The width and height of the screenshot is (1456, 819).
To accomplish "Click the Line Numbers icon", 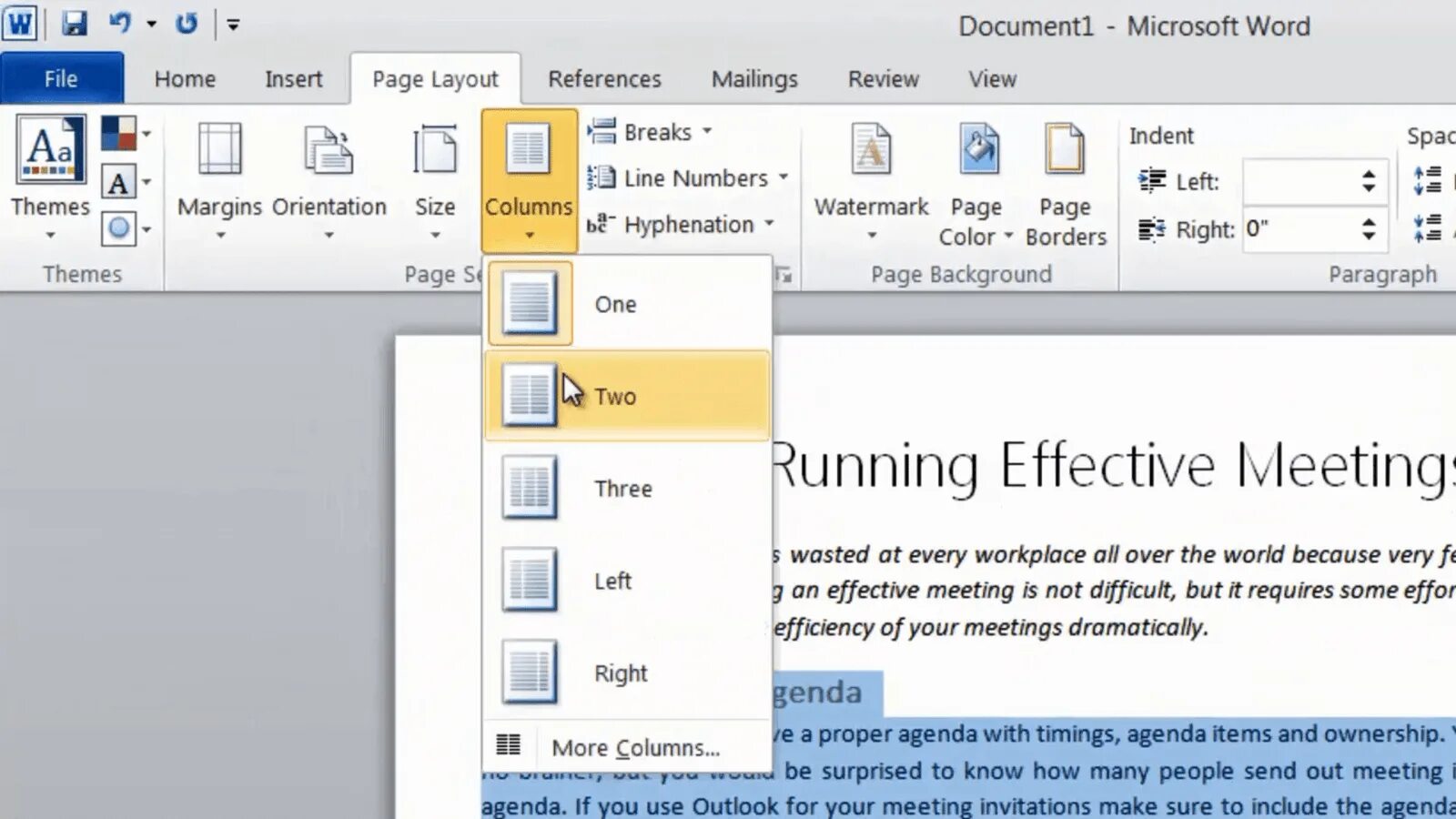I will pyautogui.click(x=602, y=177).
